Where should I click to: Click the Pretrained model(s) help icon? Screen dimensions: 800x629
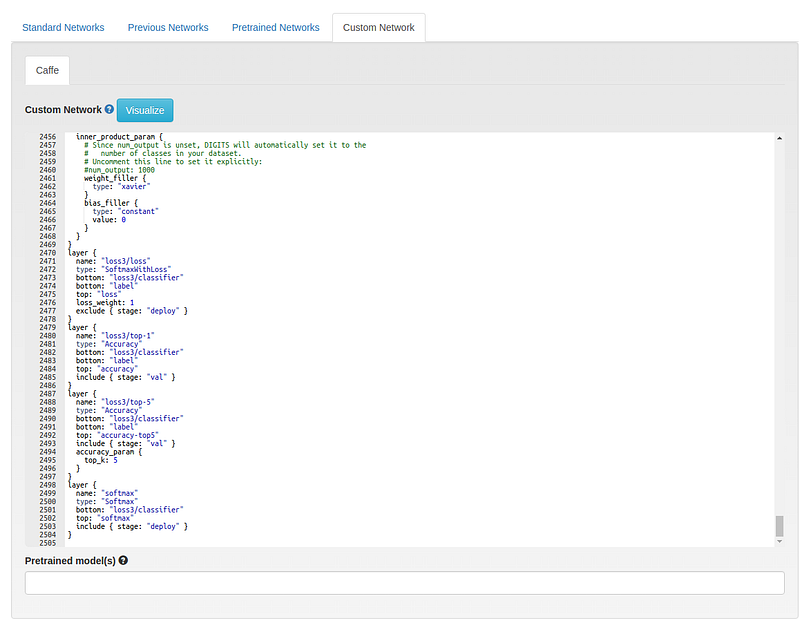coord(123,560)
